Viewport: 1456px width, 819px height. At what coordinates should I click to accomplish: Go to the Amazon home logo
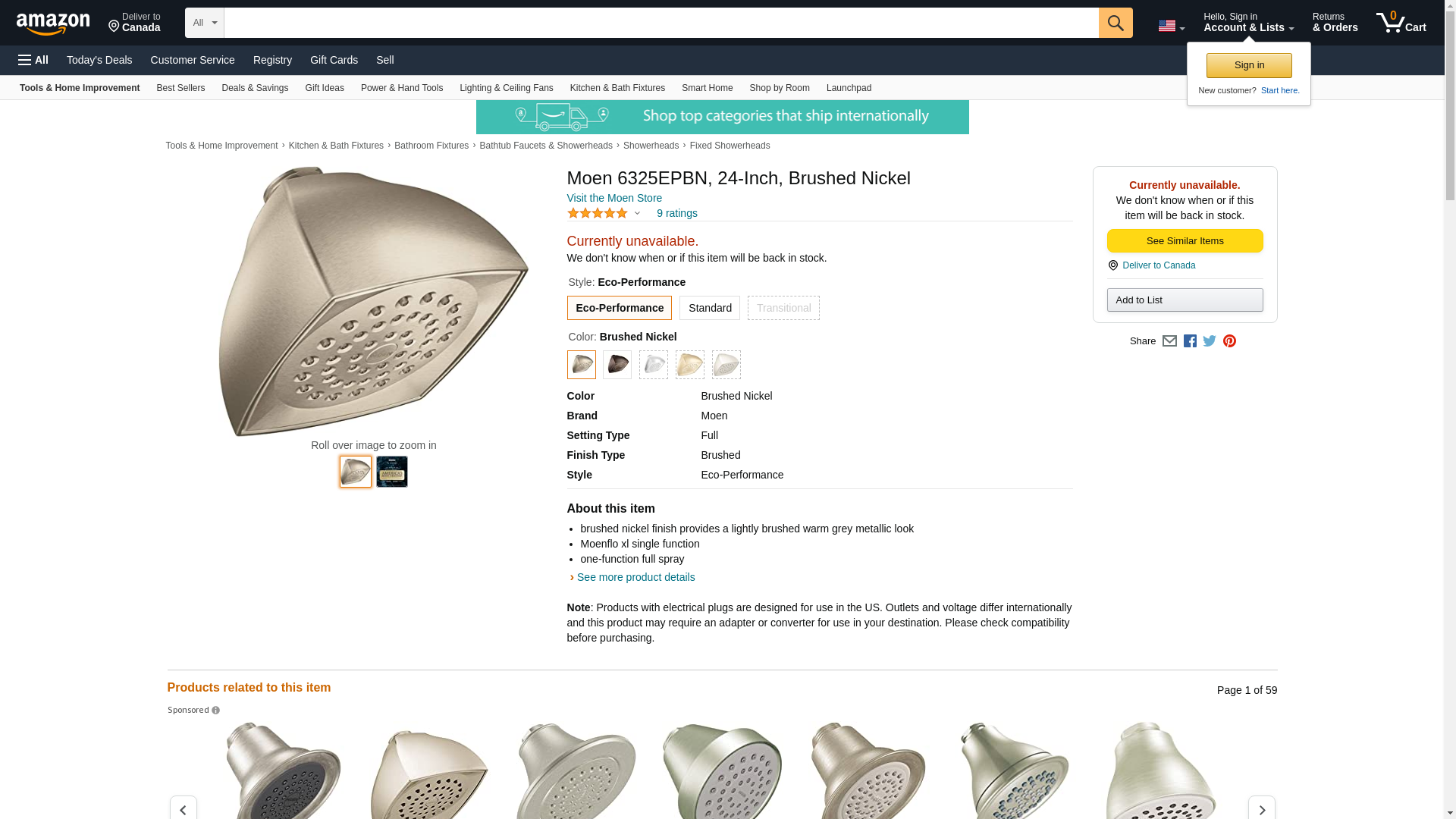point(53,24)
